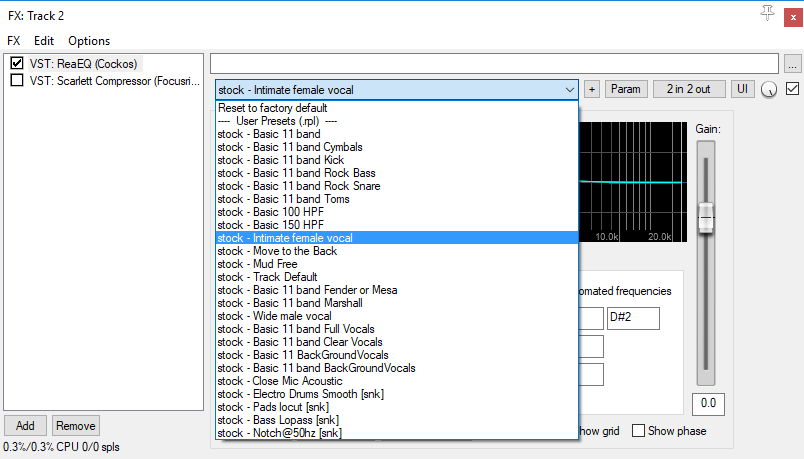804x459 pixels.
Task: Pick the Pads locut [snk] preset
Action: [397, 407]
